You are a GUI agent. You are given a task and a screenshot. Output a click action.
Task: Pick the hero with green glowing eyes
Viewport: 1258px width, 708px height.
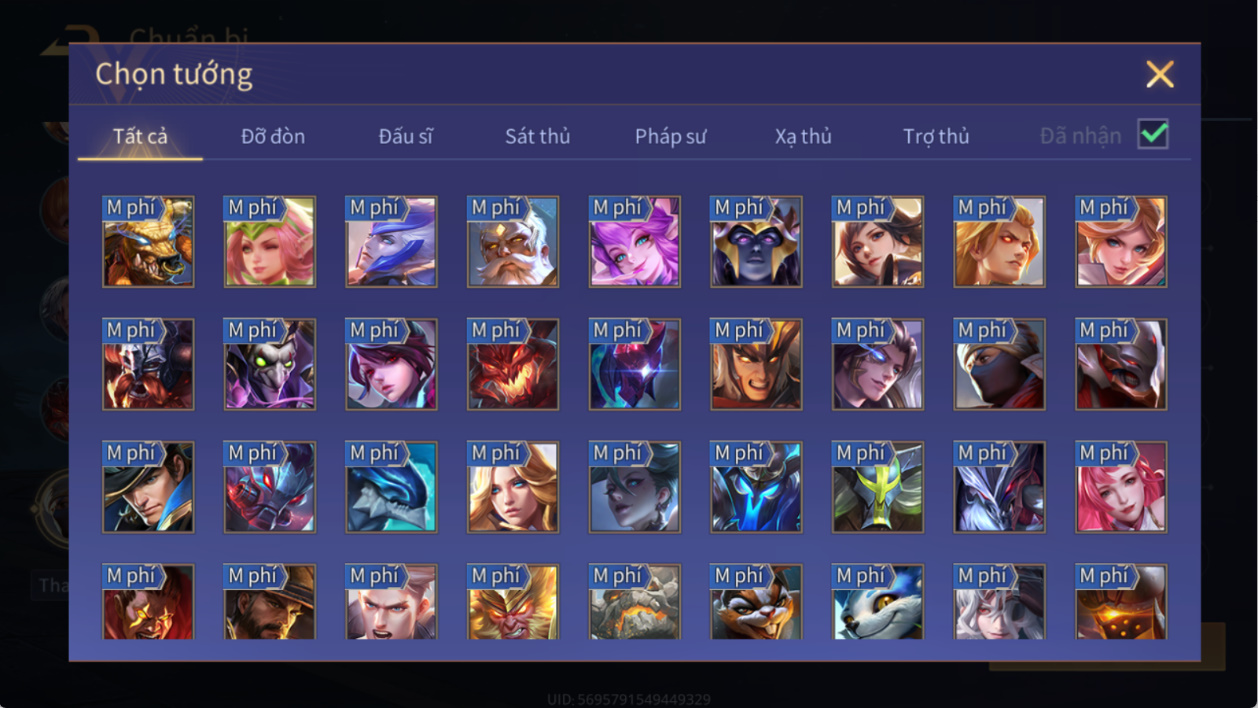[269, 364]
